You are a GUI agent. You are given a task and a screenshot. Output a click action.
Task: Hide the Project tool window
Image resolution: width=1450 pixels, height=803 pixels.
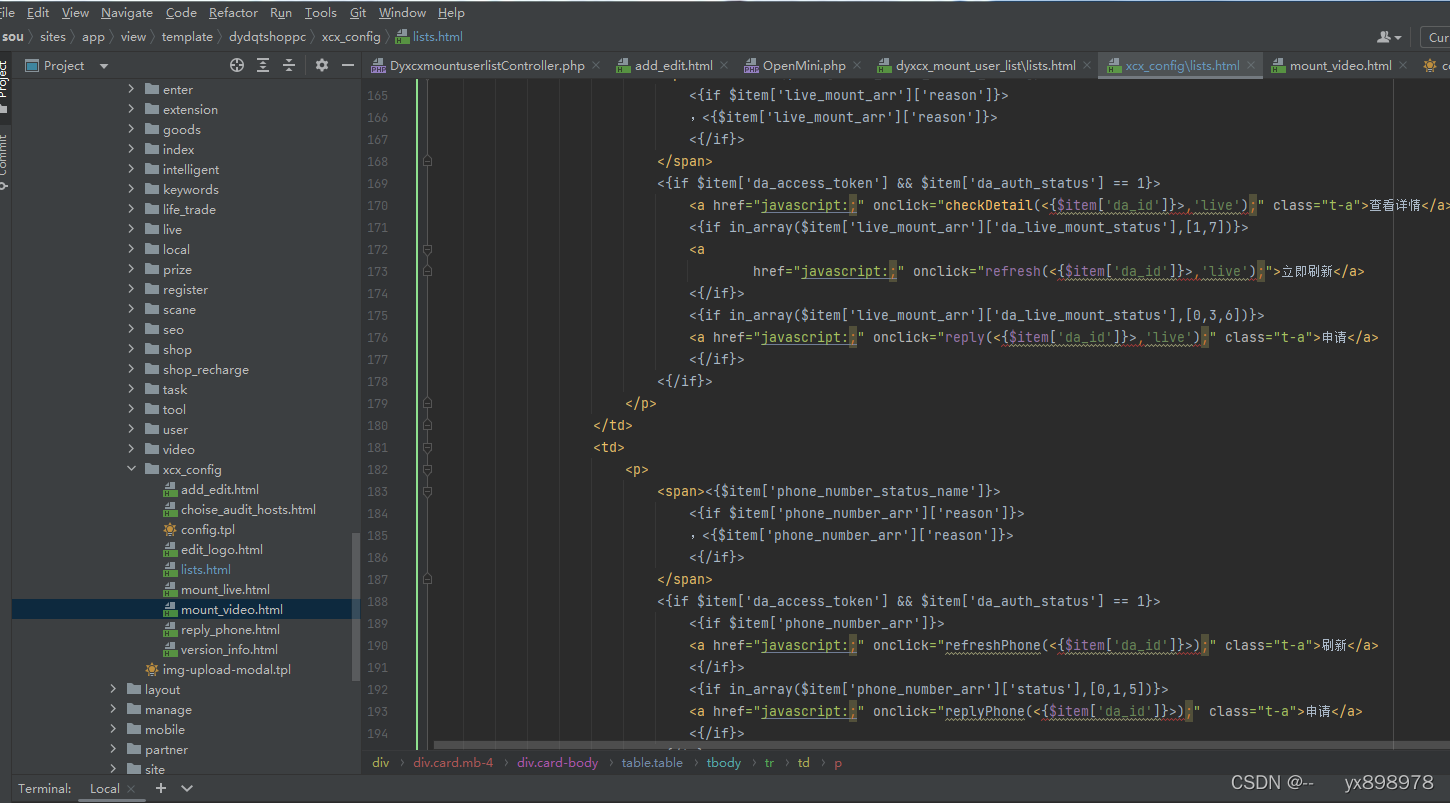pos(348,65)
